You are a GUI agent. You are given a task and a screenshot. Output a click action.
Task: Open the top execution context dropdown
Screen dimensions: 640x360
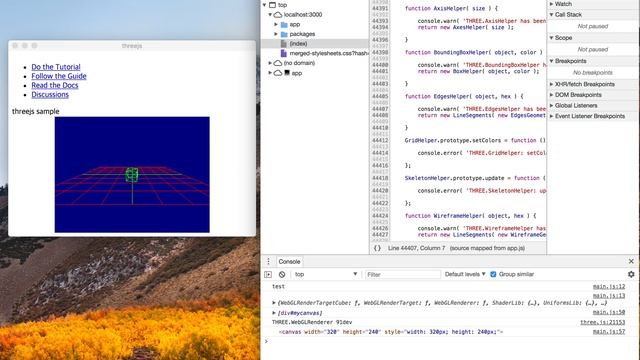pyautogui.click(x=325, y=274)
